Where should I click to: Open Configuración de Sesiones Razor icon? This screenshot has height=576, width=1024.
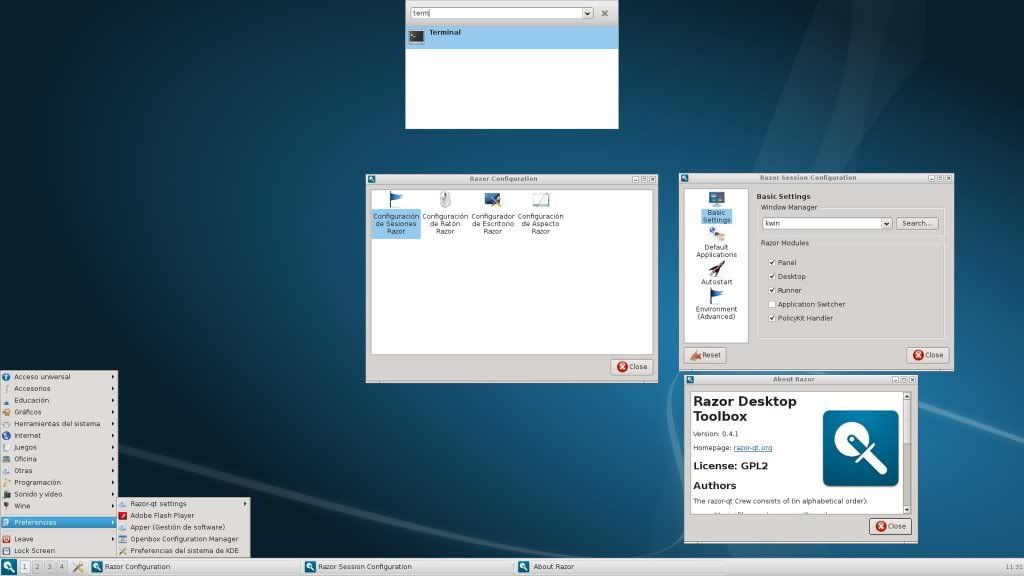(396, 201)
